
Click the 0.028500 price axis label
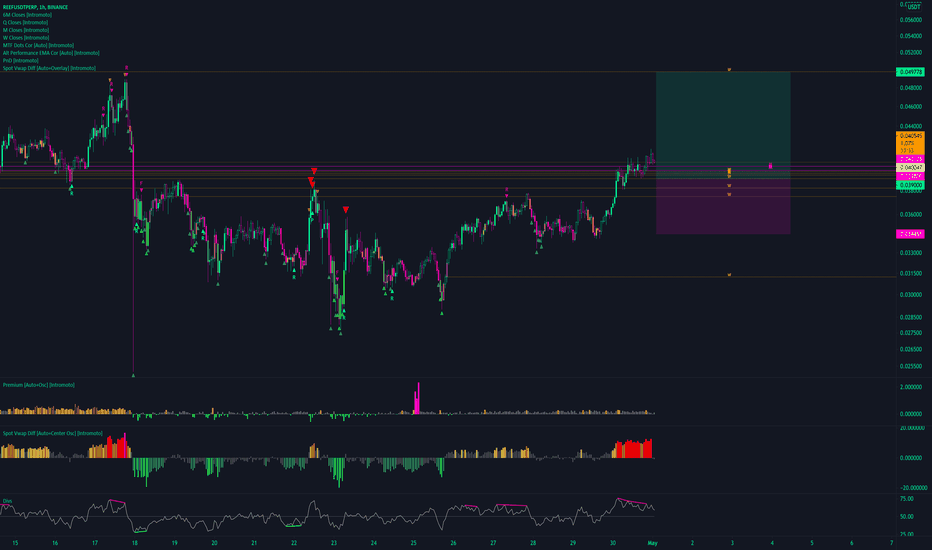910,318
